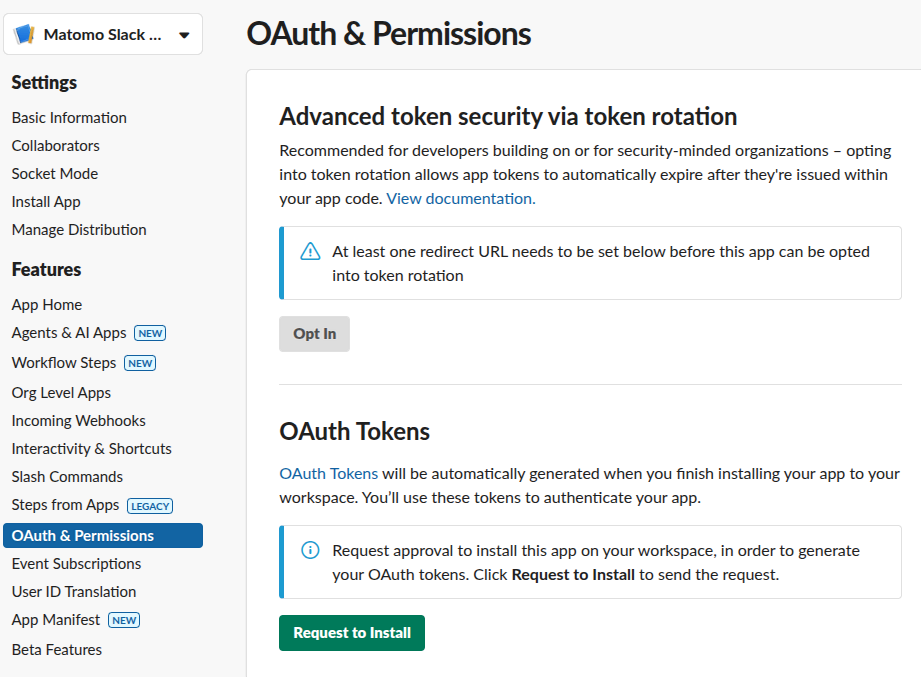Go to the Collaborators page
The width and height of the screenshot is (921, 677).
[56, 146]
